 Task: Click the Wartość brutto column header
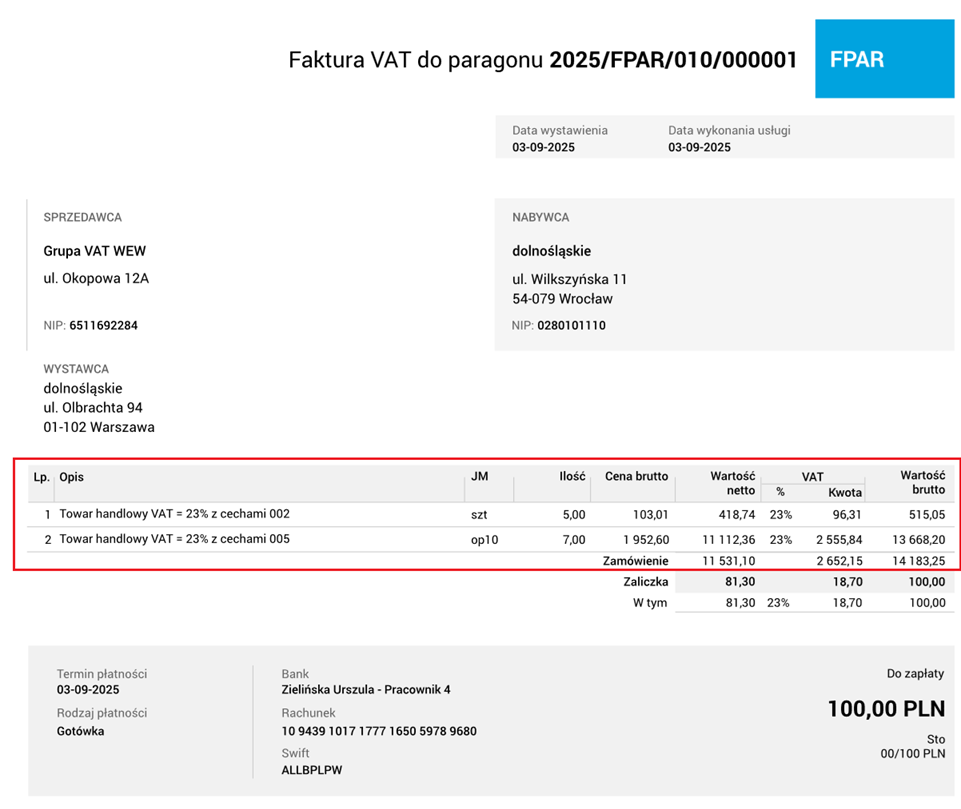[923, 482]
